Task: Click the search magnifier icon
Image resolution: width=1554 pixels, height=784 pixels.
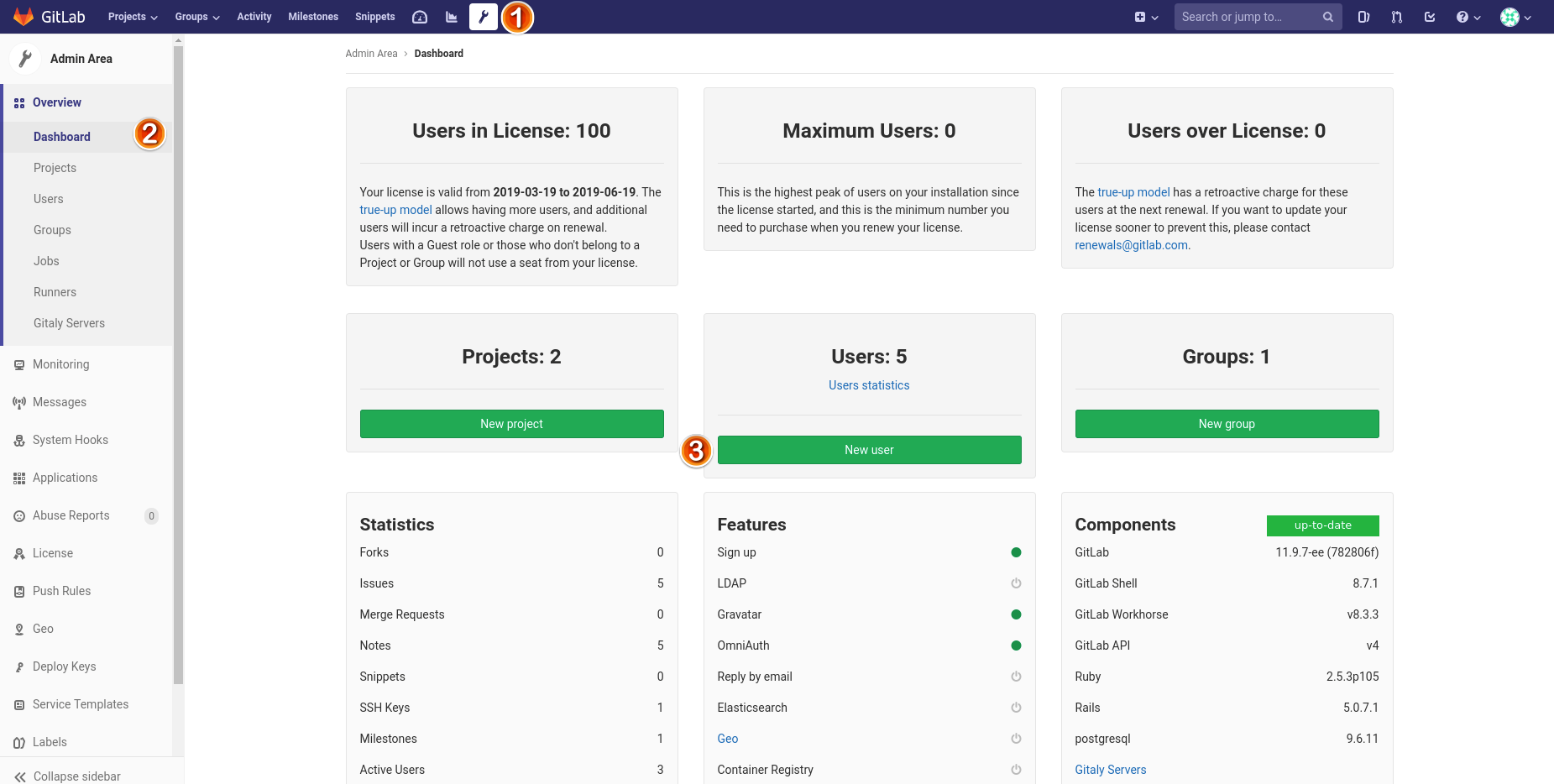Action: 1327,17
